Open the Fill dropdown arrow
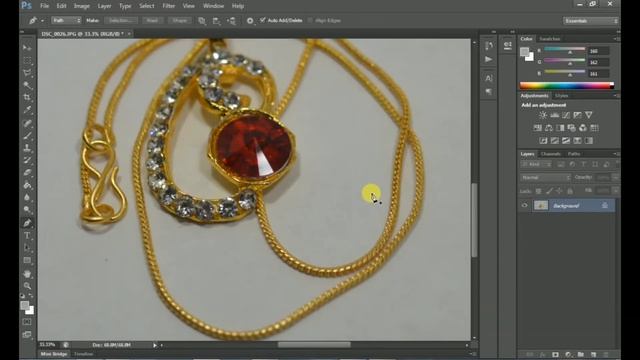The image size is (640, 360). [615, 191]
